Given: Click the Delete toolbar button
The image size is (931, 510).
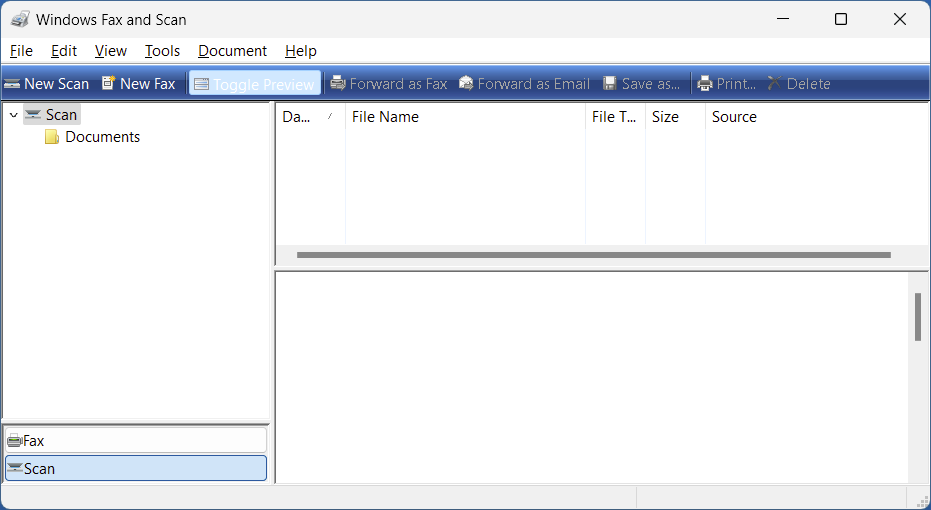Looking at the screenshot, I should click(x=799, y=84).
